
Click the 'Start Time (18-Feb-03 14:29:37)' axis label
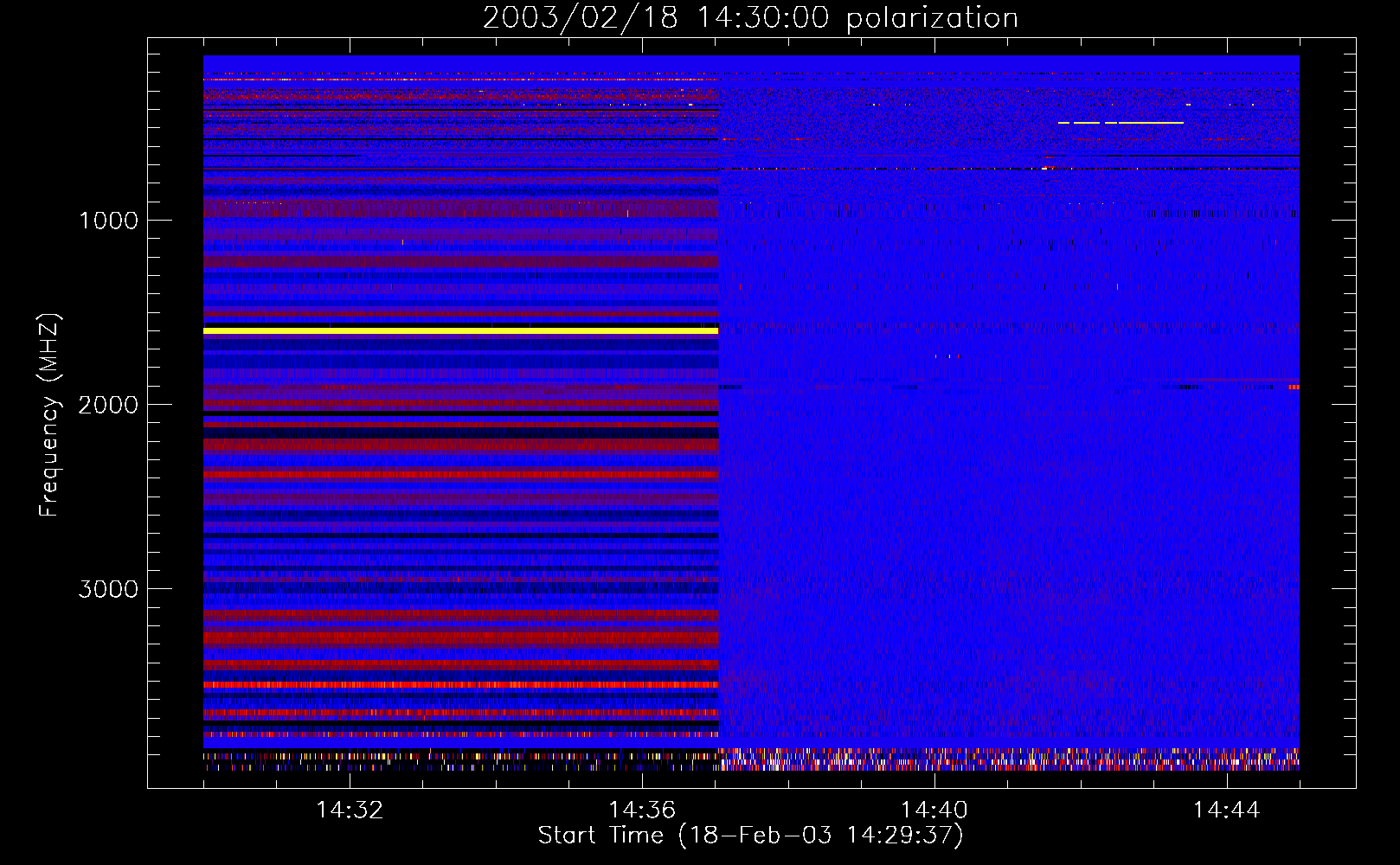point(750,836)
